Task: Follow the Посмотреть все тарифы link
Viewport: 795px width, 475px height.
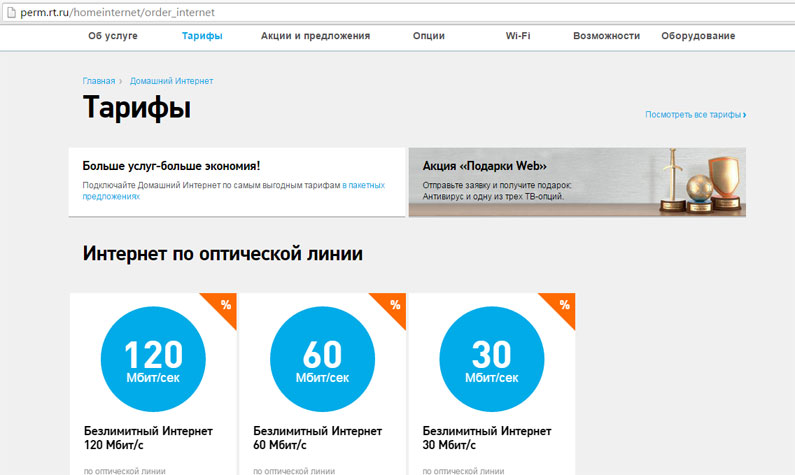Action: 695,115
